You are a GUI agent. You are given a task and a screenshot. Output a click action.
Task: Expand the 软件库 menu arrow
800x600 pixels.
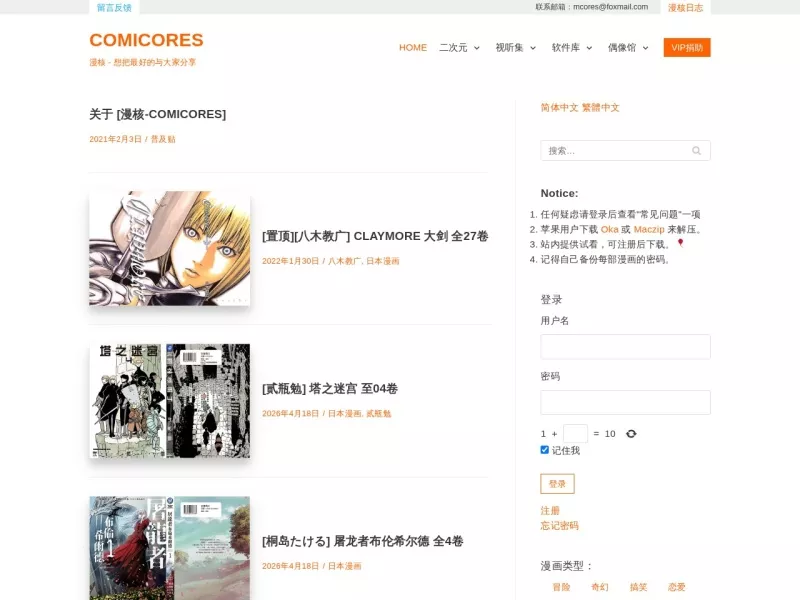(x=589, y=48)
